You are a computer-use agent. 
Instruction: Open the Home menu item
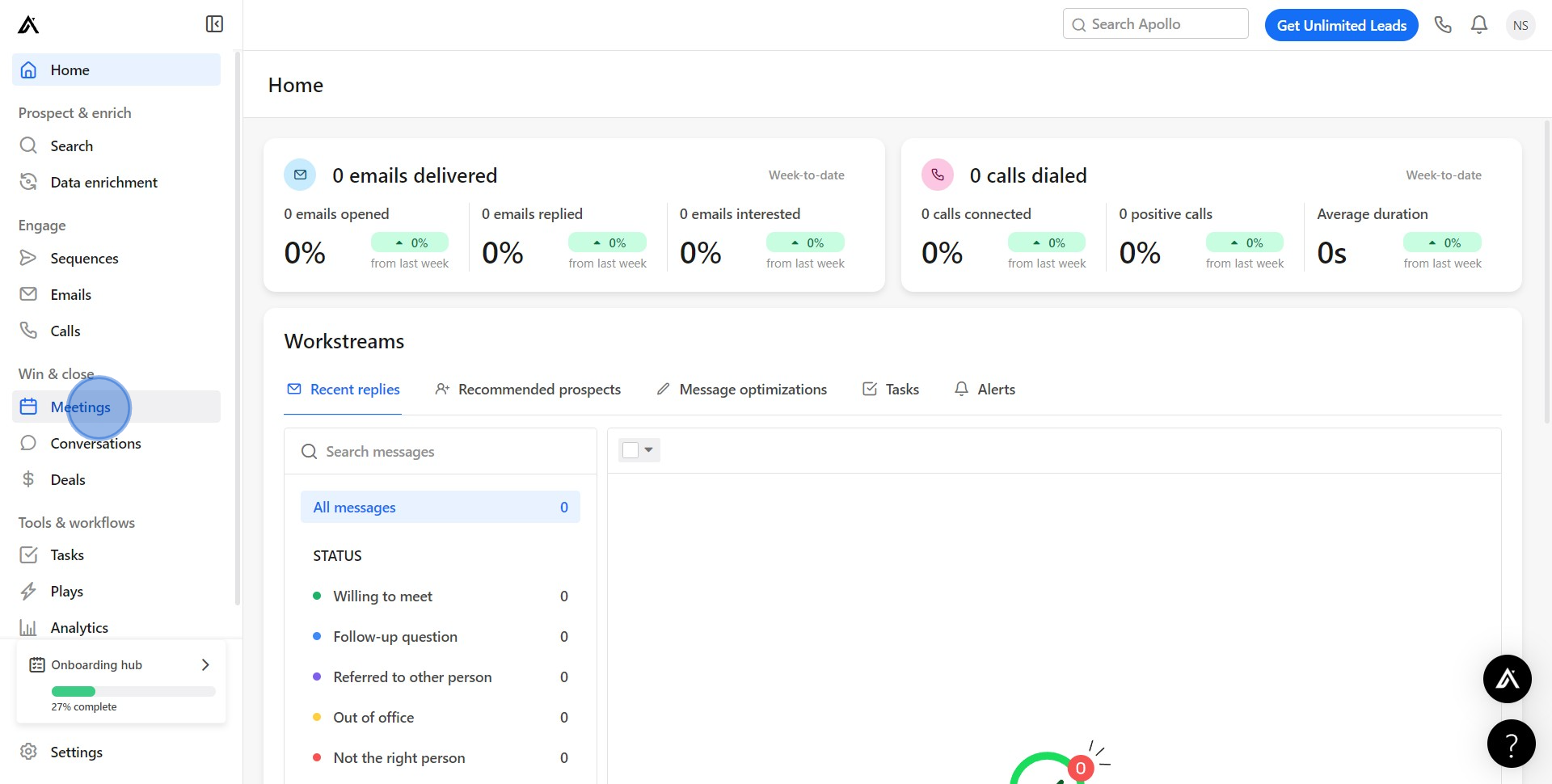tap(116, 70)
